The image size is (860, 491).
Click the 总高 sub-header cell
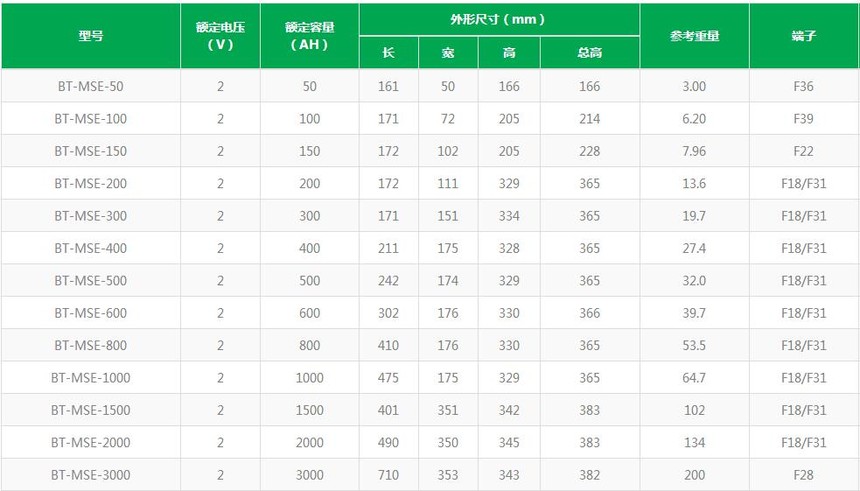pyautogui.click(x=589, y=53)
